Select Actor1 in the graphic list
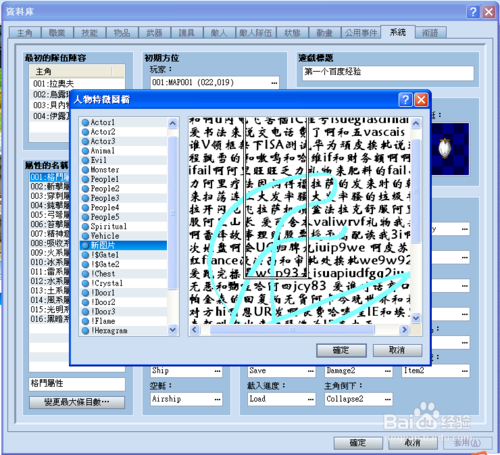Image resolution: width=500 pixels, height=455 pixels. pos(123,122)
